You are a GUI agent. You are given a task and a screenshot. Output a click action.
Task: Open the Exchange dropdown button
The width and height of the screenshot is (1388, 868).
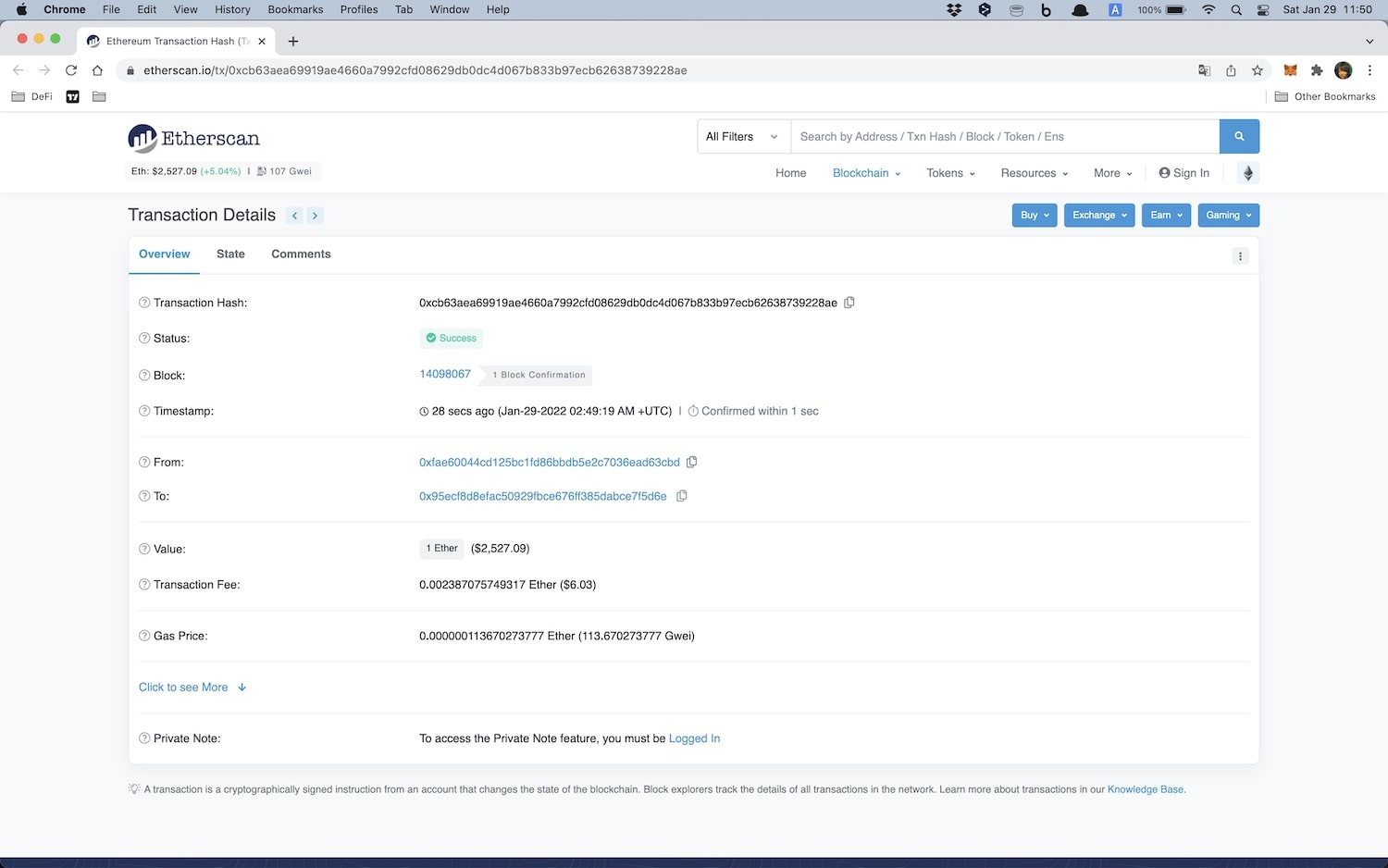1099,215
